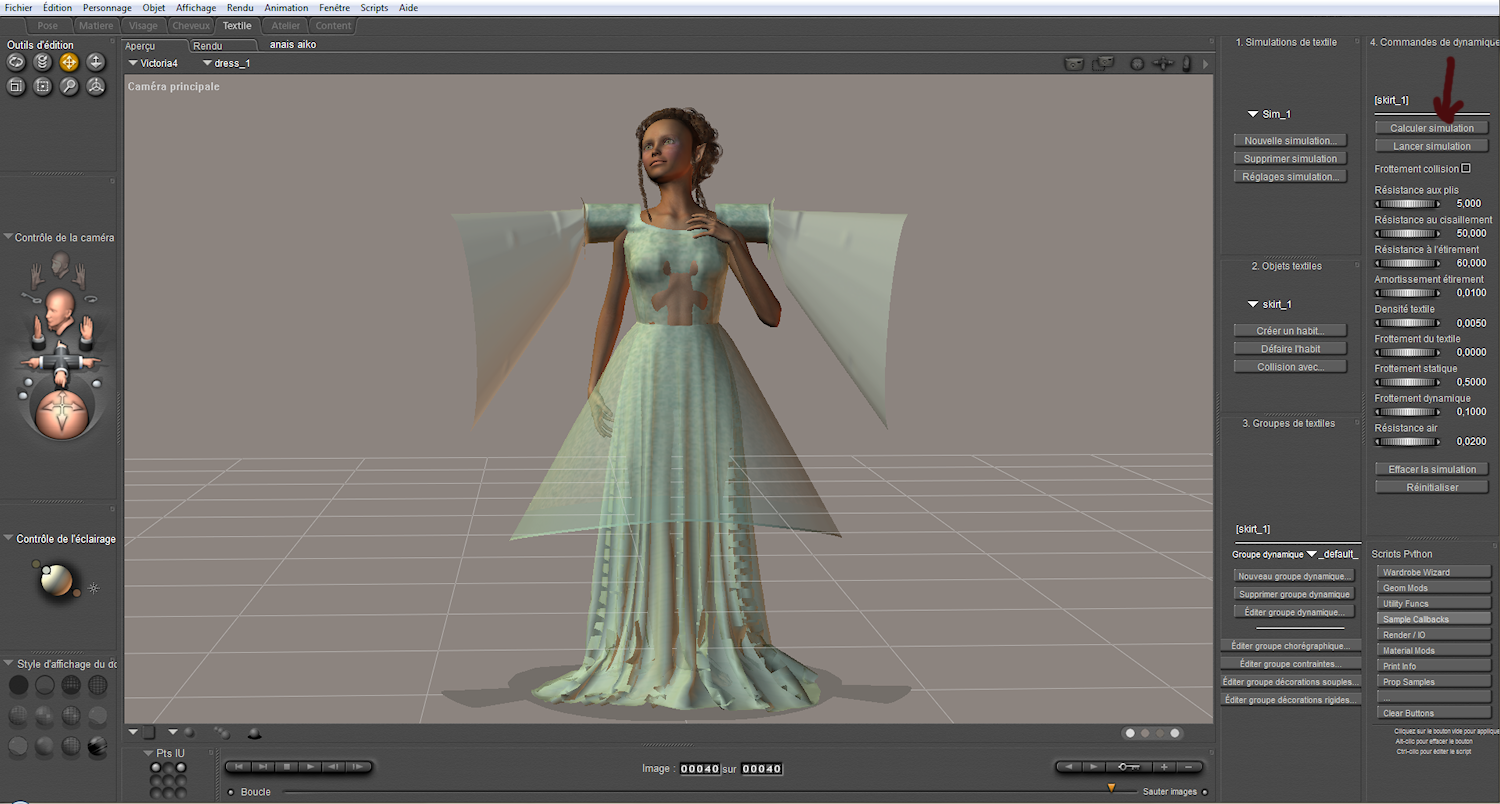Screen dimensions: 1500x804
Task: Switch to the Pose room tab
Action: pyautogui.click(x=47, y=25)
